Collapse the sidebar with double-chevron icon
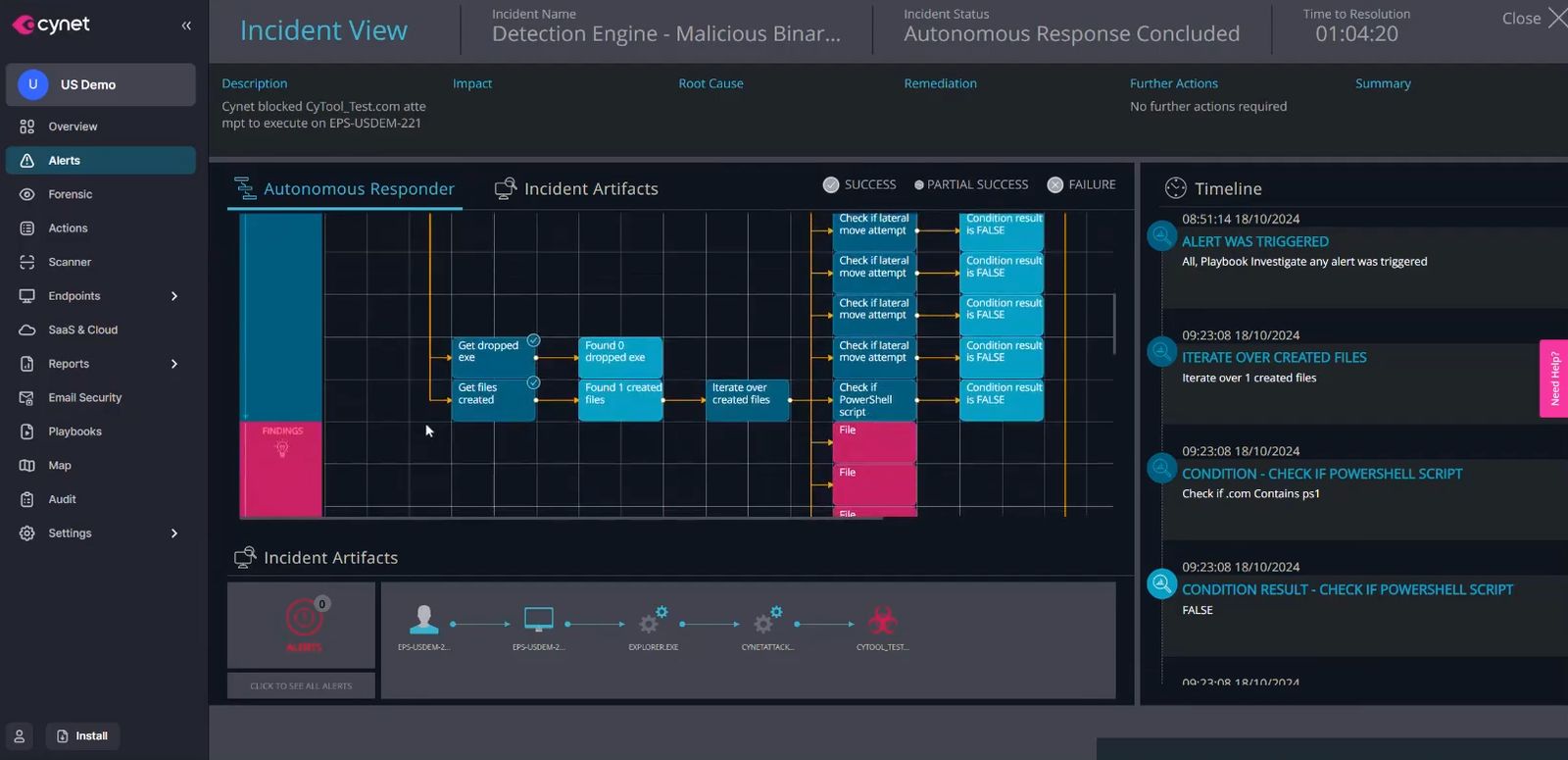 [186, 25]
